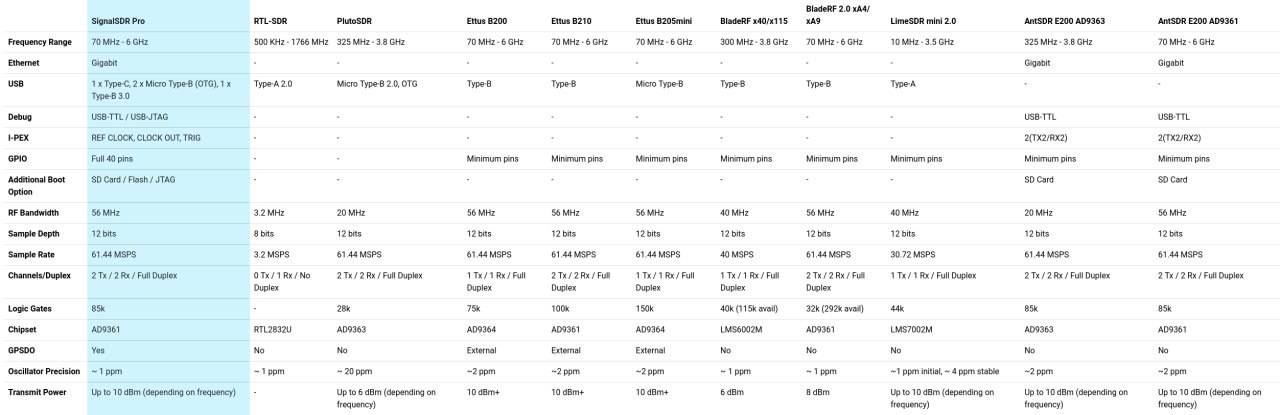Select the Ettus B200 column header
This screenshot has height=415, width=1280.
[x=488, y=19]
